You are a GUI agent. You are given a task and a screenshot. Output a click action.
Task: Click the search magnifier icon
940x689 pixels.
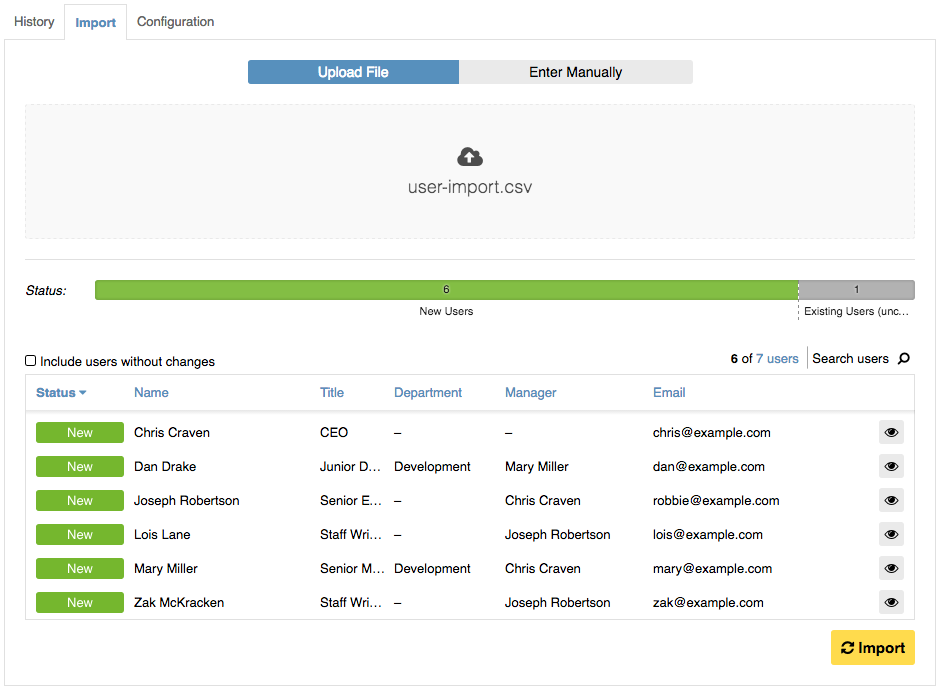[x=903, y=359]
